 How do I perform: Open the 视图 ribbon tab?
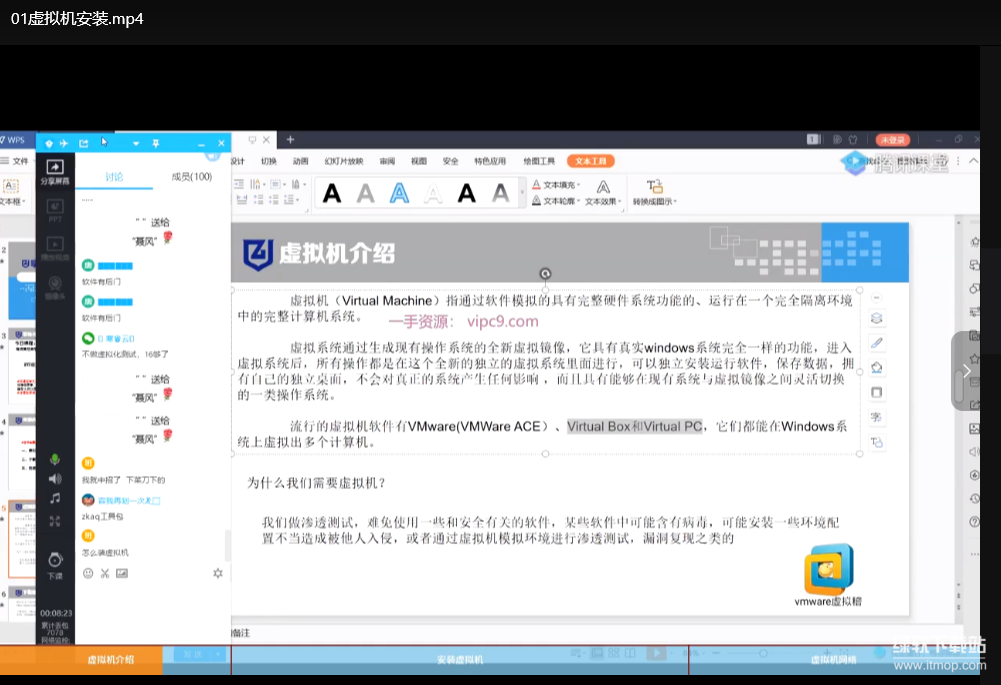pos(419,162)
